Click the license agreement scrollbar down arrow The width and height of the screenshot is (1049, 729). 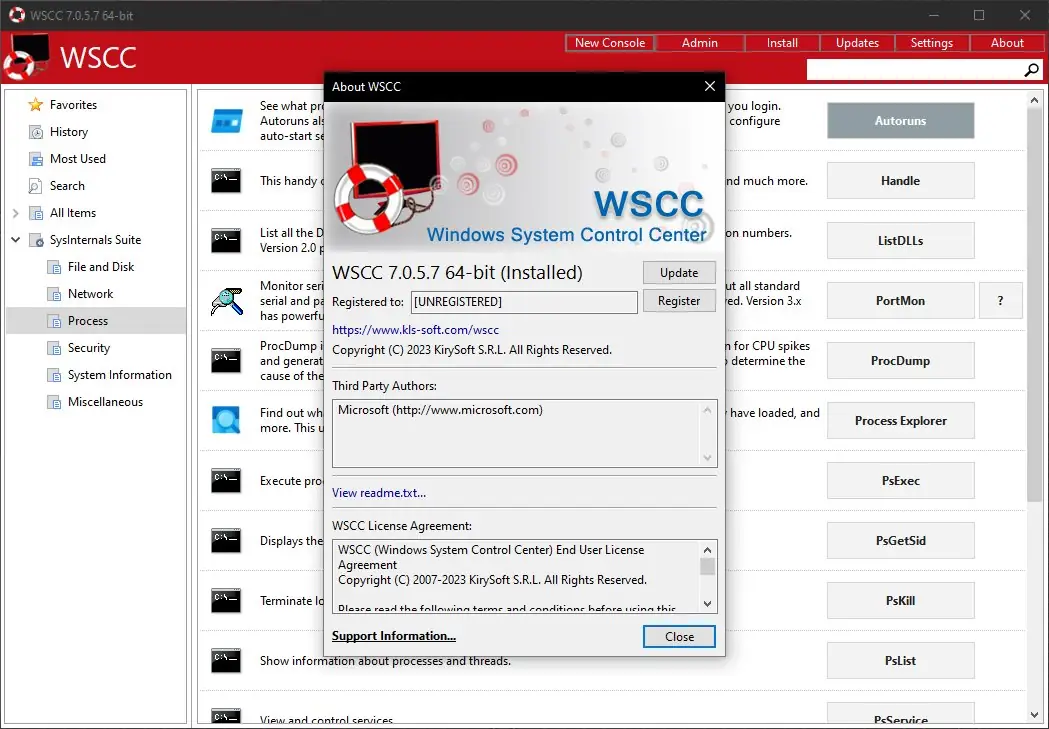[708, 602]
